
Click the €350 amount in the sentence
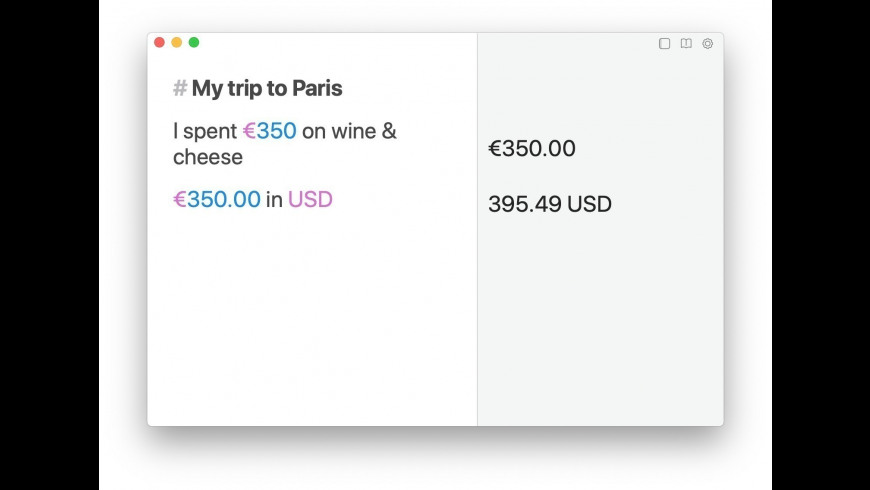(x=270, y=131)
